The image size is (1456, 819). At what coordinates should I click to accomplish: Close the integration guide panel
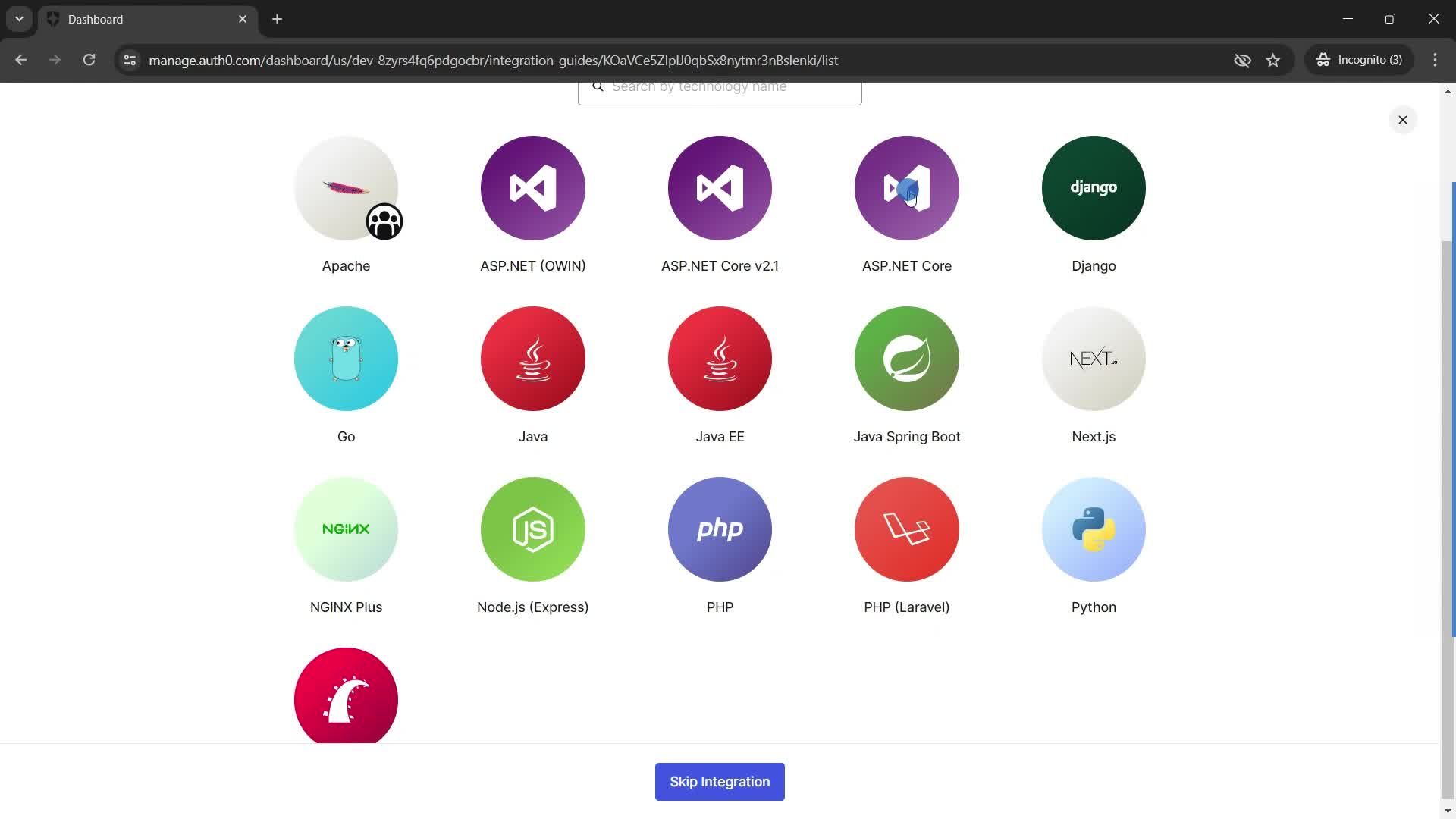point(1403,120)
